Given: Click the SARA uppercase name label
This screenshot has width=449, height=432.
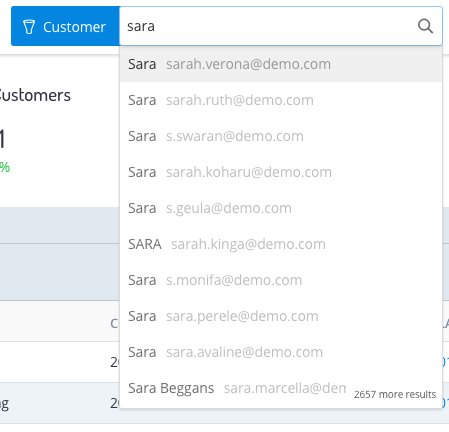Looking at the screenshot, I should (x=145, y=244).
